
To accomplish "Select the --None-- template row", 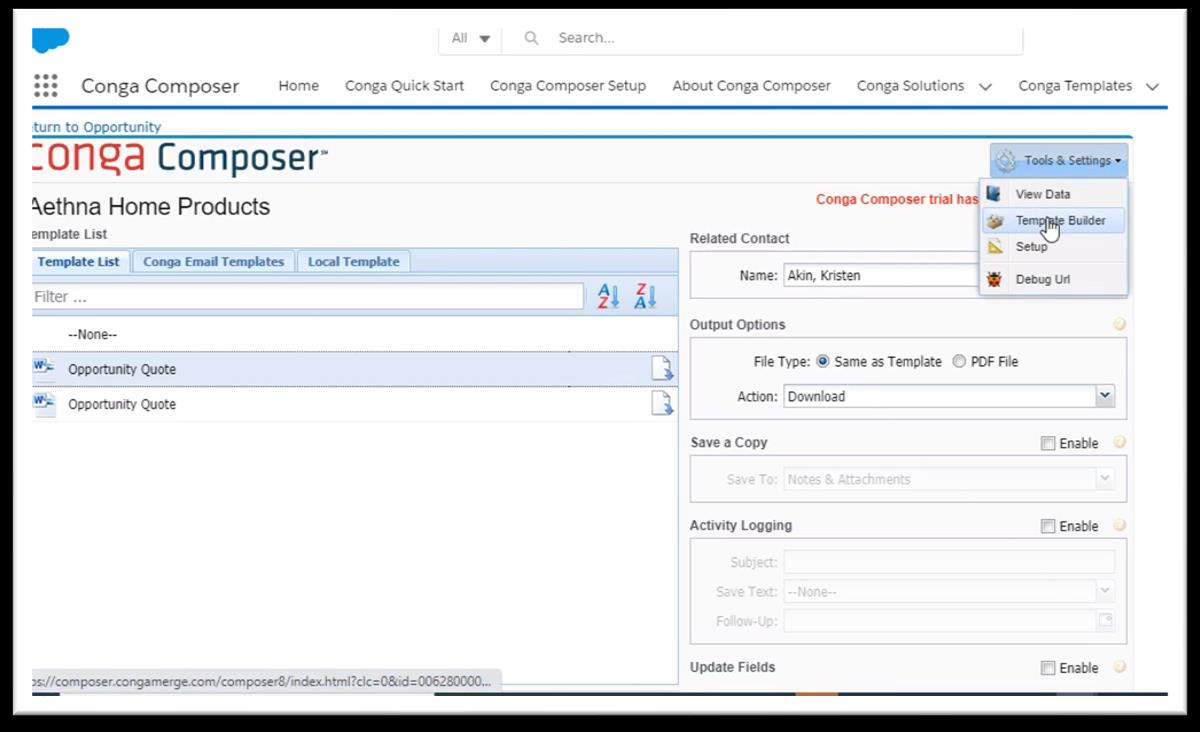I will (x=355, y=334).
